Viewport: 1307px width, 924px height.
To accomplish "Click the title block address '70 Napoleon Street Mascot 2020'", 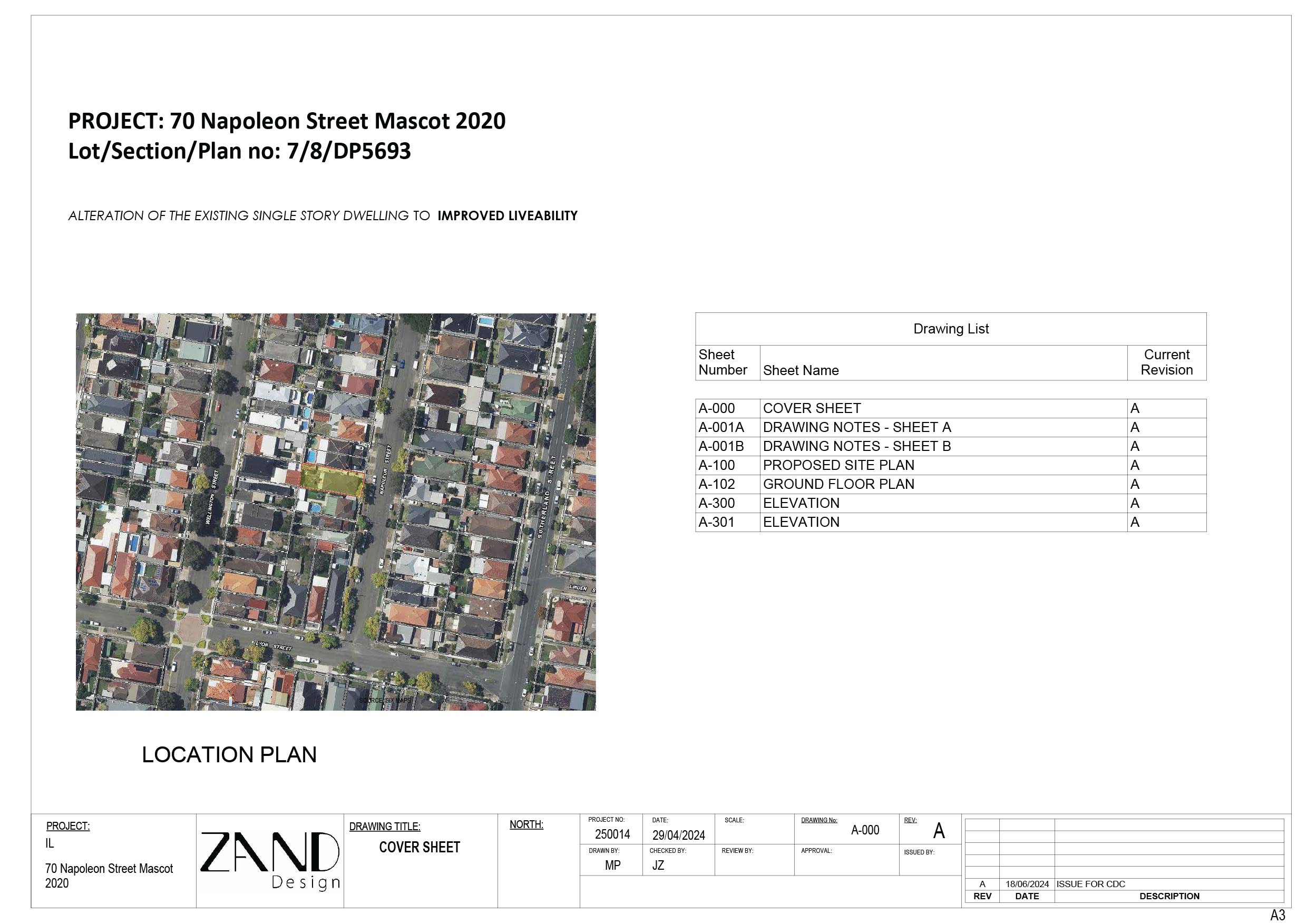I will click(x=109, y=876).
